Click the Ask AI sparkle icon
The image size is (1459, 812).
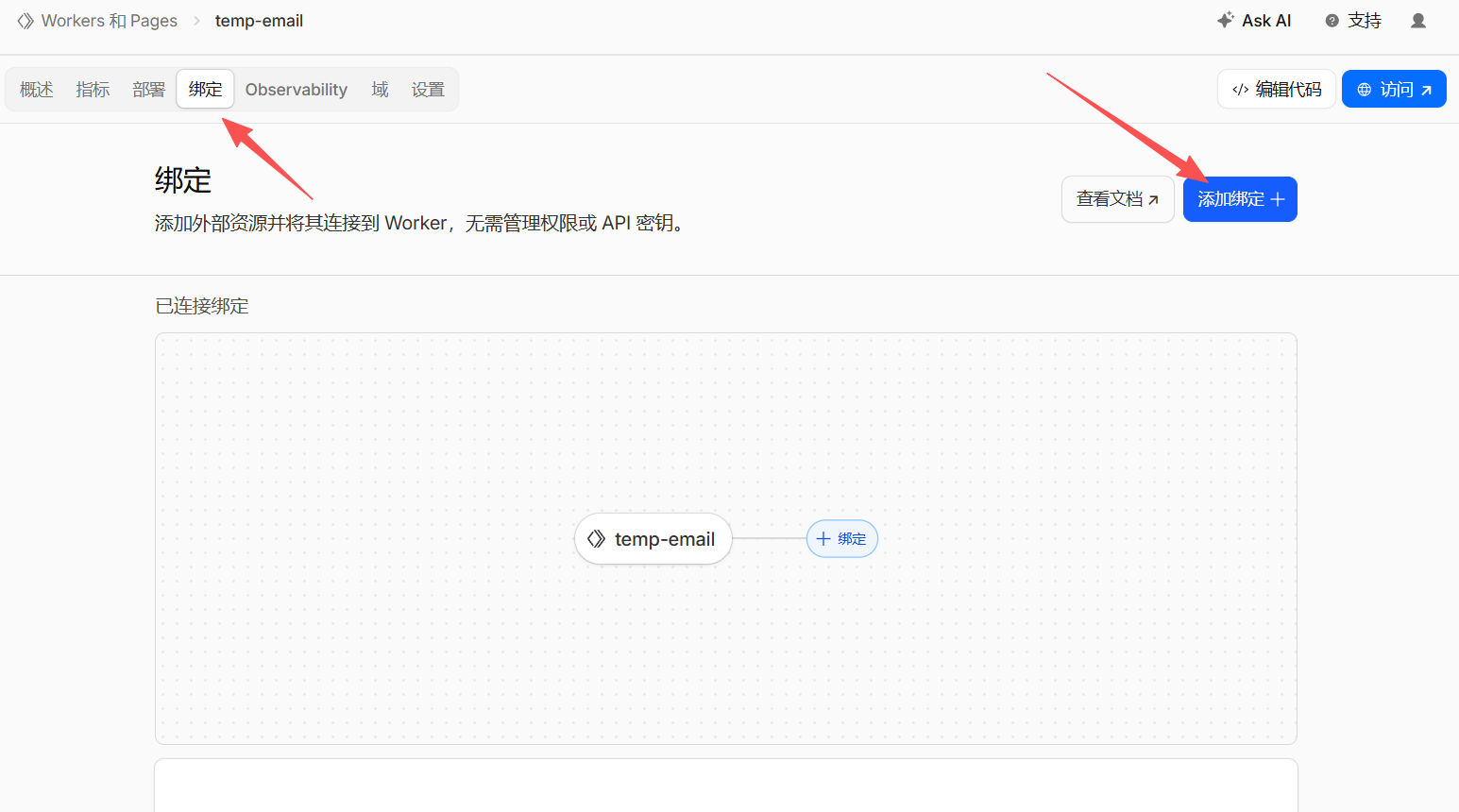(1226, 20)
